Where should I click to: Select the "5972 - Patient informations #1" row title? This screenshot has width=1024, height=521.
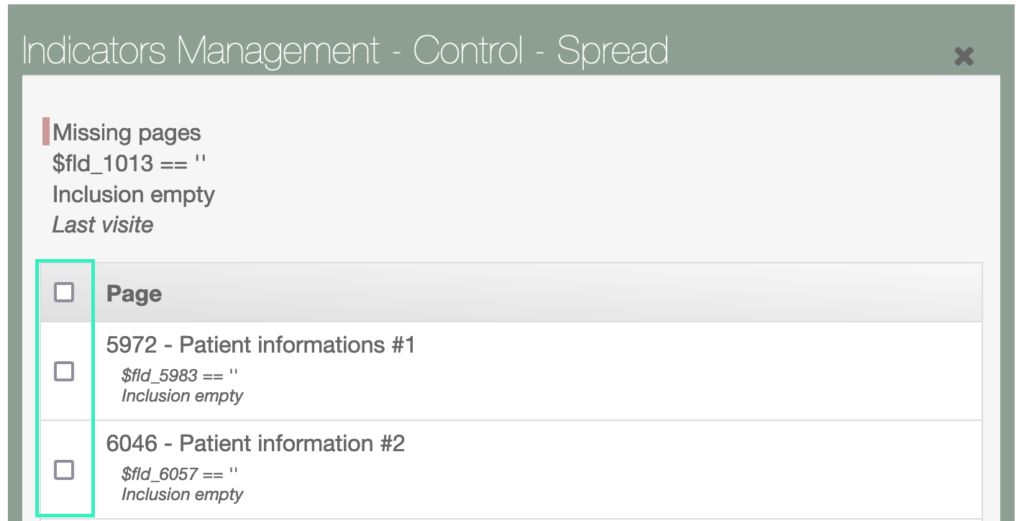pyautogui.click(x=260, y=346)
